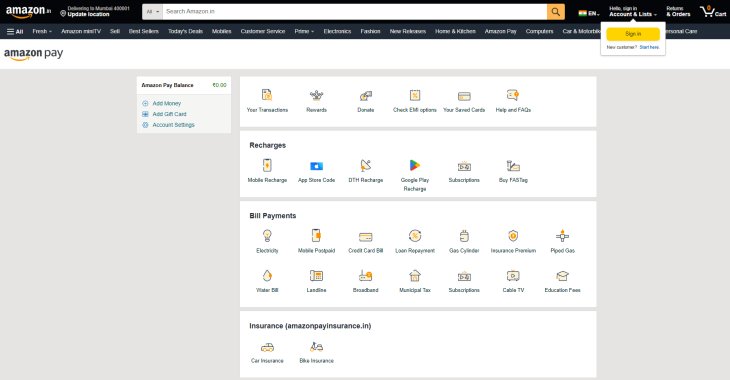Open Home & Kitchen in navigation bar
This screenshot has height=380, width=730.
tap(455, 31)
